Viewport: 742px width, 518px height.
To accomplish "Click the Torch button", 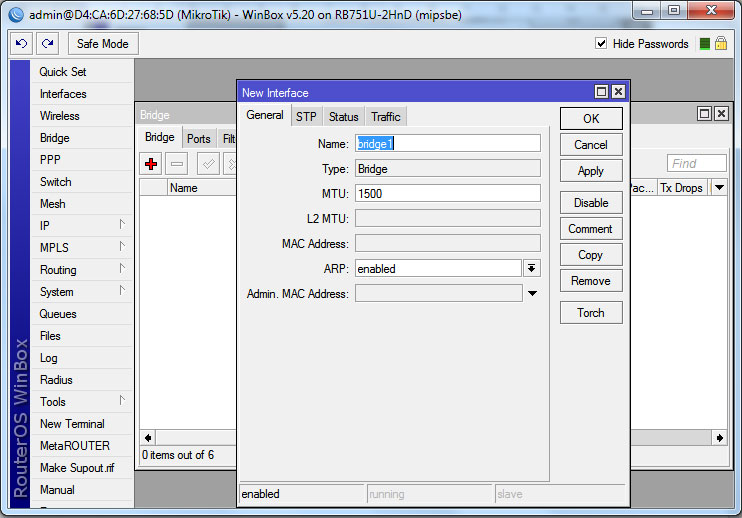I will pos(591,313).
